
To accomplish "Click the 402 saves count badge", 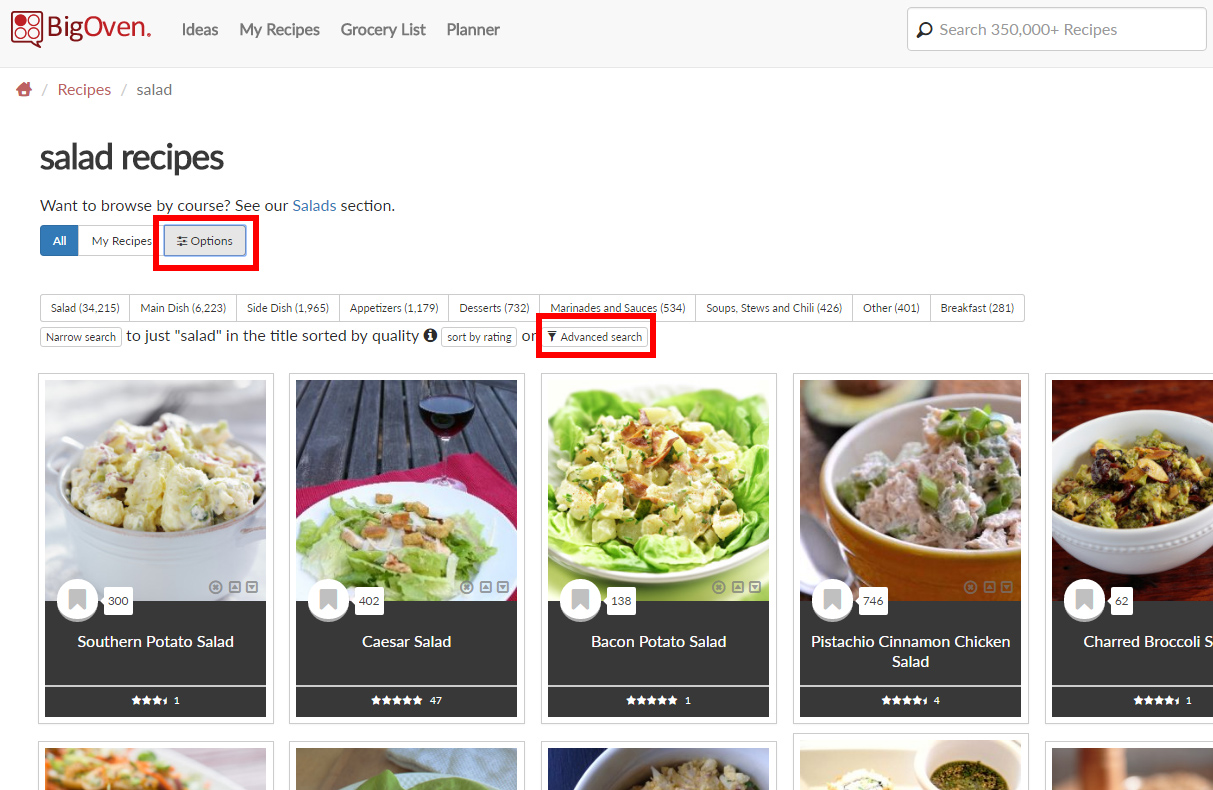I will (x=369, y=601).
